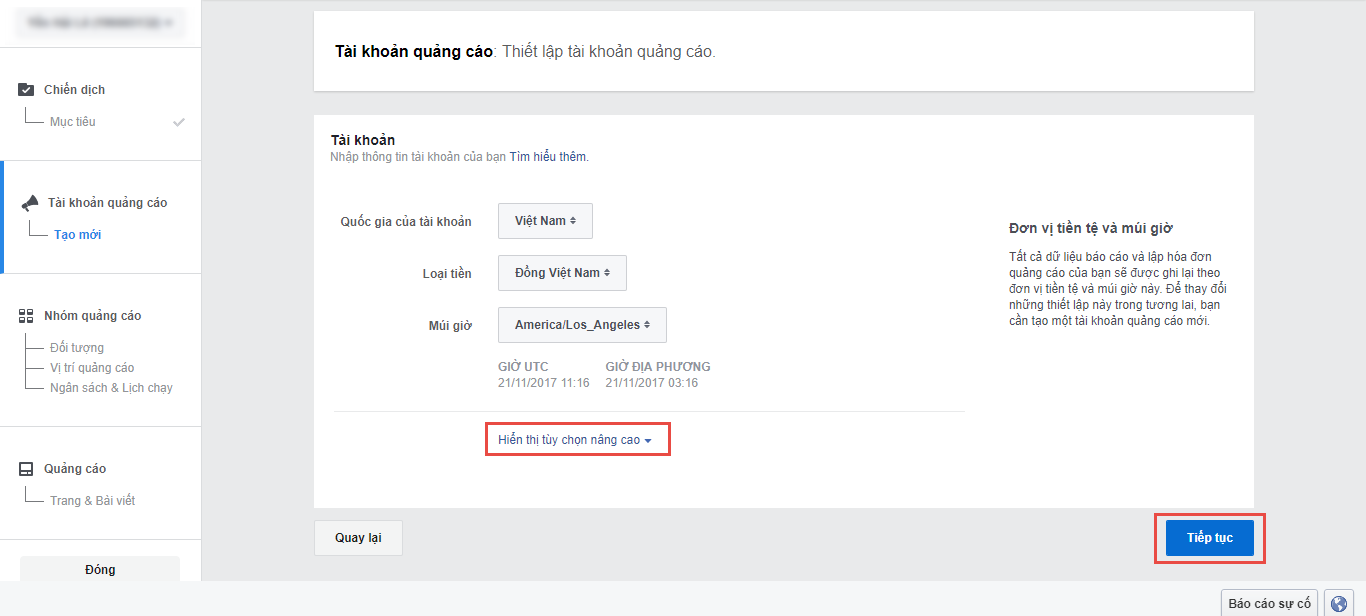This screenshot has width=1366, height=616.
Task: Click the Quảng cáo section icon
Action: [26, 469]
